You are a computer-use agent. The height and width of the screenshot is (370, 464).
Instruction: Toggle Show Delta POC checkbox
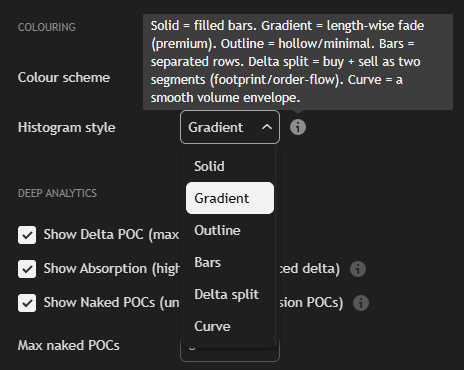click(27, 235)
